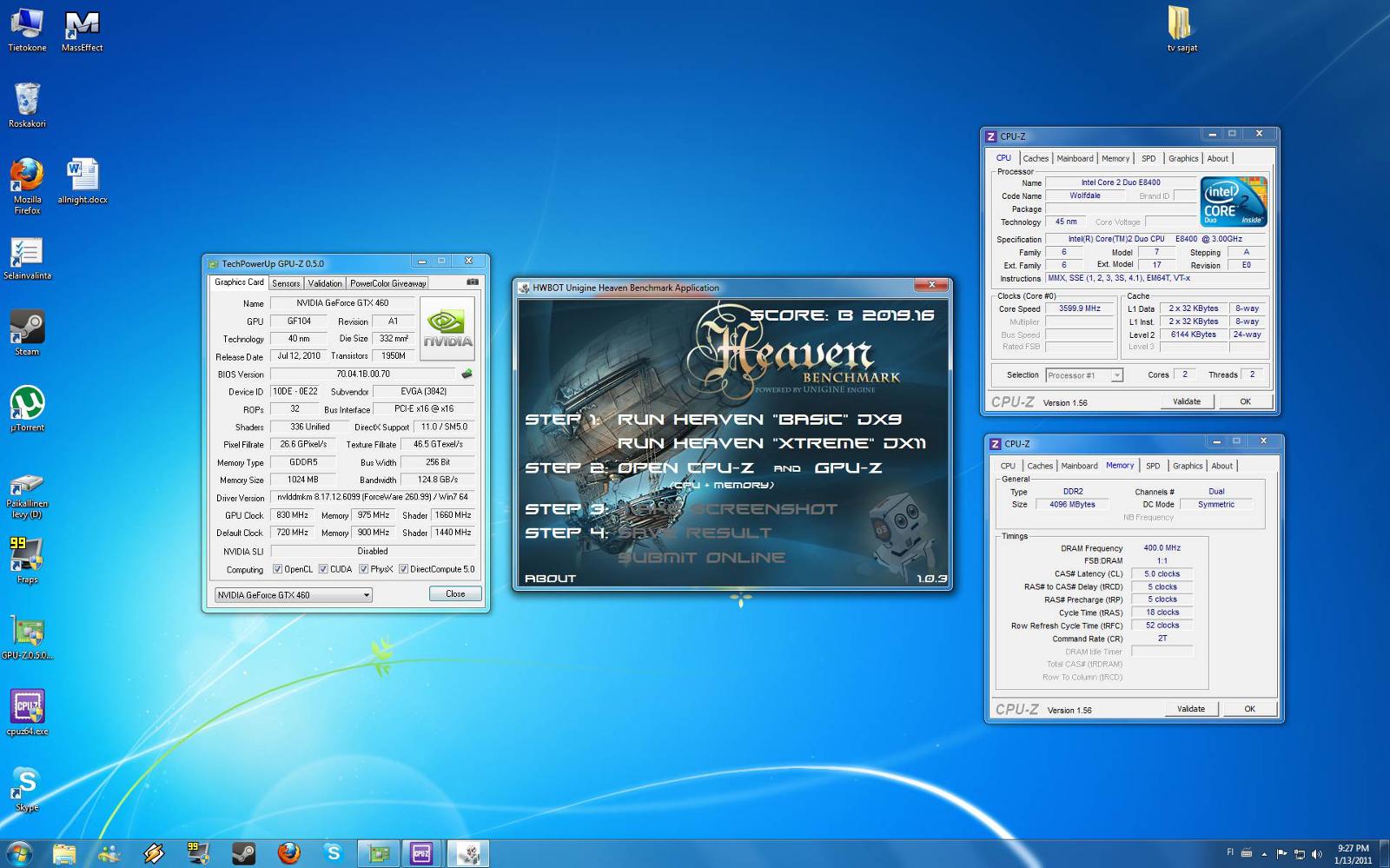Click Validate in the CPU-Z Memory window
This screenshot has width=1390, height=868.
pyautogui.click(x=1191, y=709)
